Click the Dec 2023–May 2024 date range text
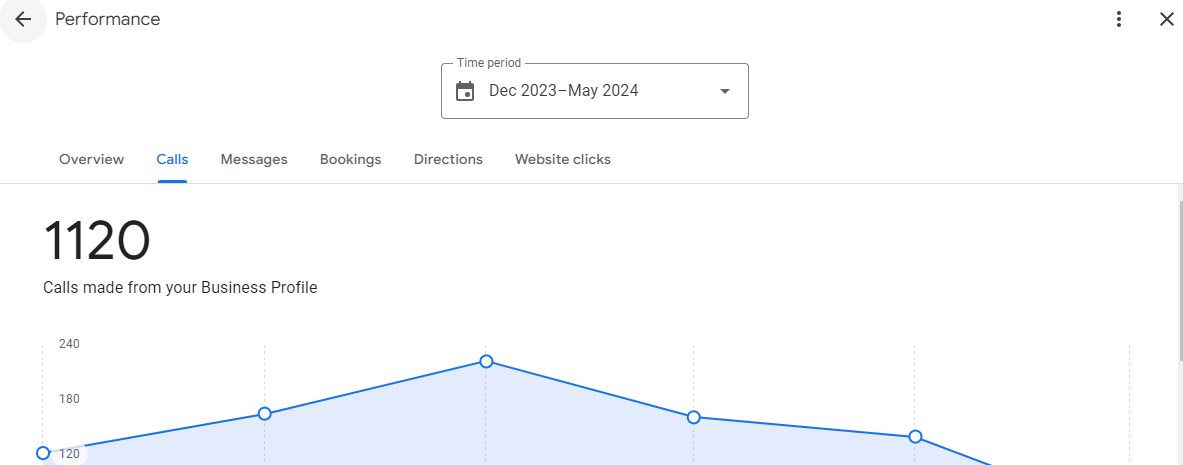 563,91
